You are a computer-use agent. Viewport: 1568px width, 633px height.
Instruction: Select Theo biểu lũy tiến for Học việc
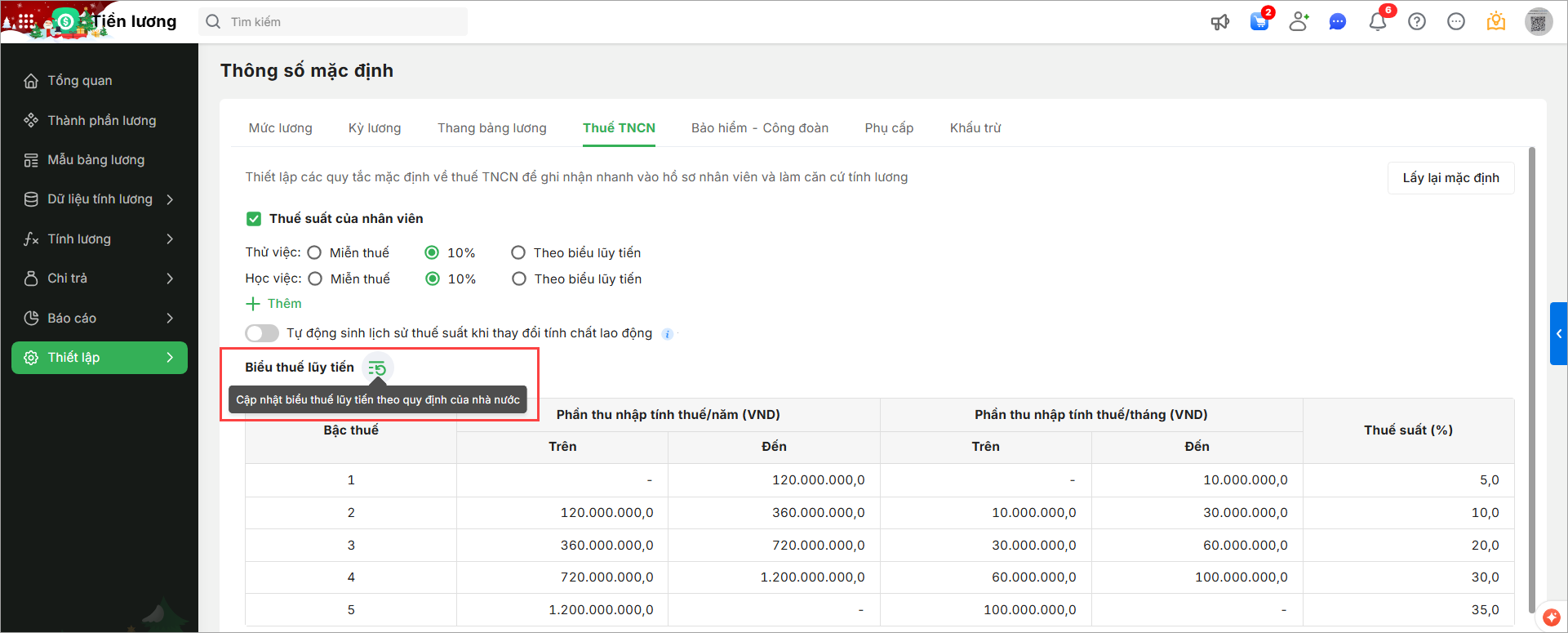pos(518,279)
